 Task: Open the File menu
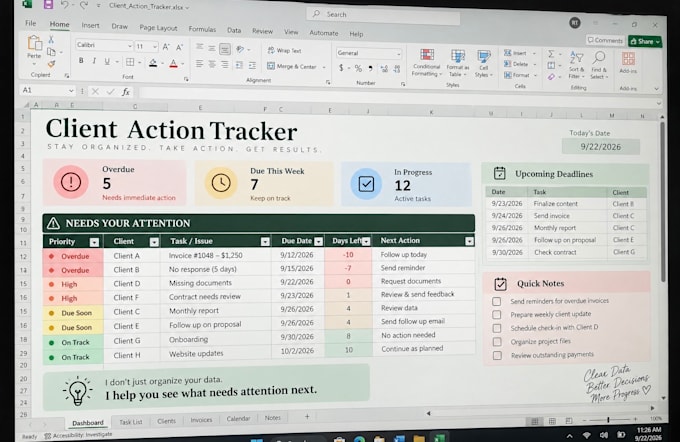[30, 23]
